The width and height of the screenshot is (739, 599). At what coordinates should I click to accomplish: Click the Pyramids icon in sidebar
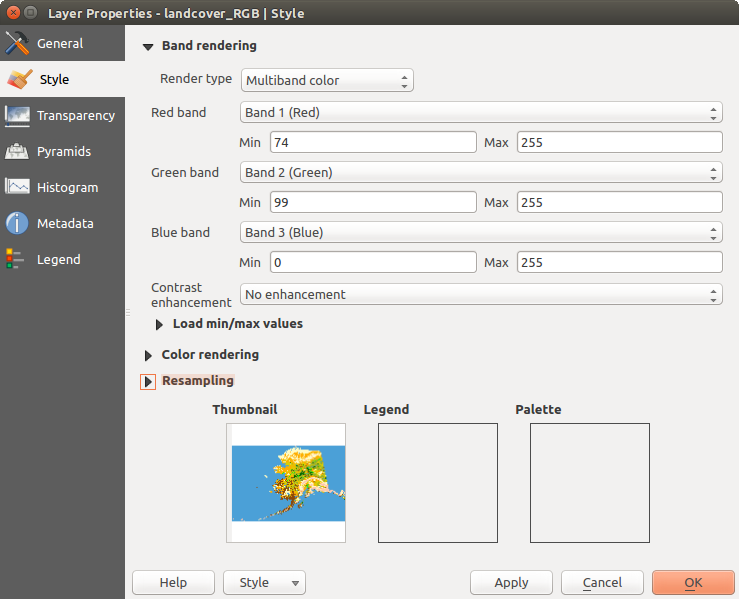tap(17, 152)
